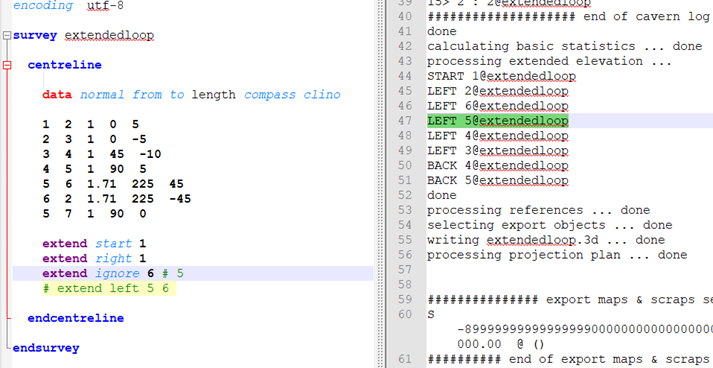Image resolution: width=713 pixels, height=368 pixels.
Task: Click the 'compass' keyword in data line
Action: [270, 95]
